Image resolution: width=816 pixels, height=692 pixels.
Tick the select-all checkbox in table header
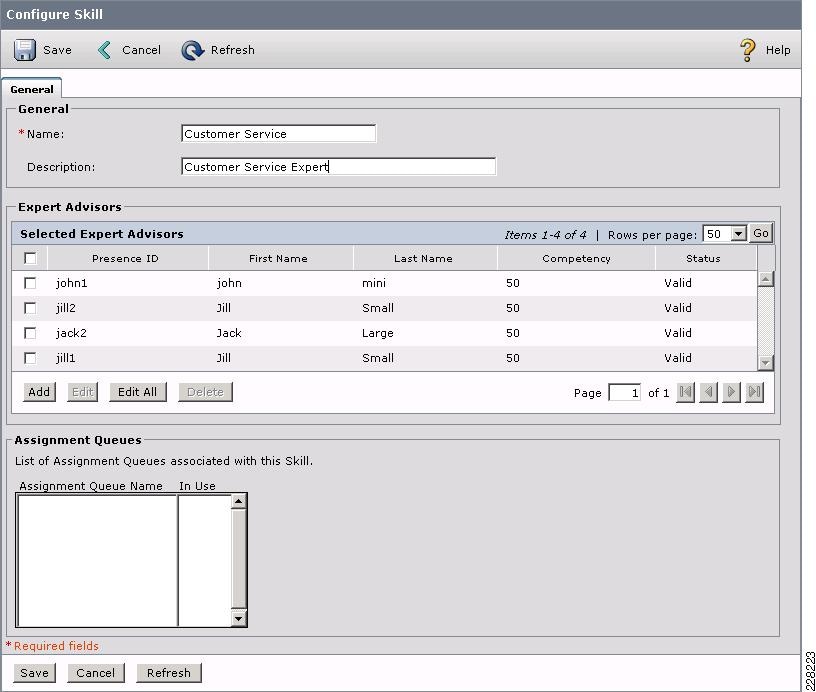(30, 258)
